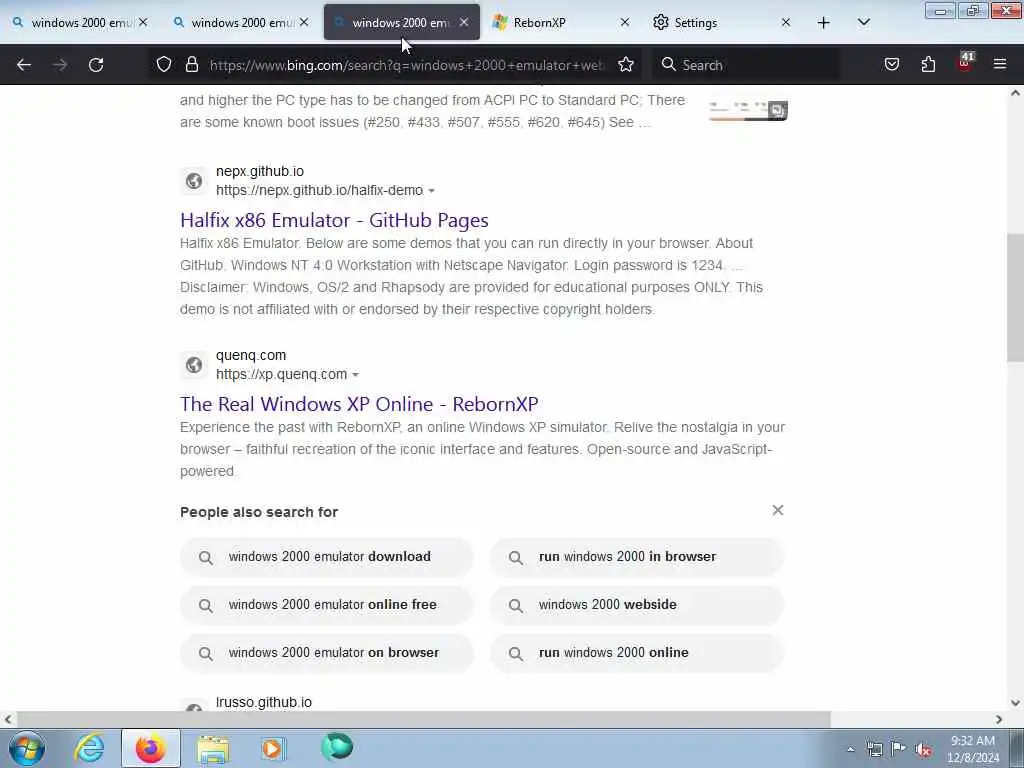The height and width of the screenshot is (768, 1024).
Task: Click the site security padlock icon
Action: (x=191, y=64)
